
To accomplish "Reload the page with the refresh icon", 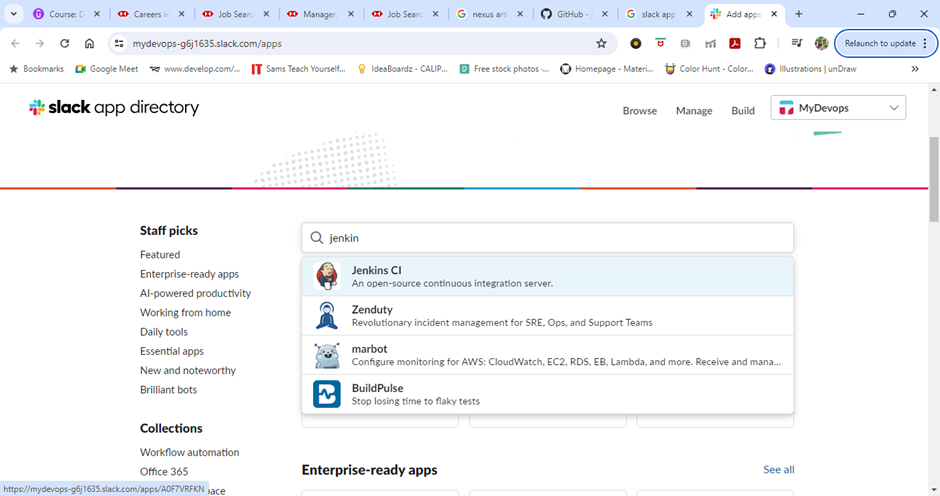I will click(x=65, y=43).
